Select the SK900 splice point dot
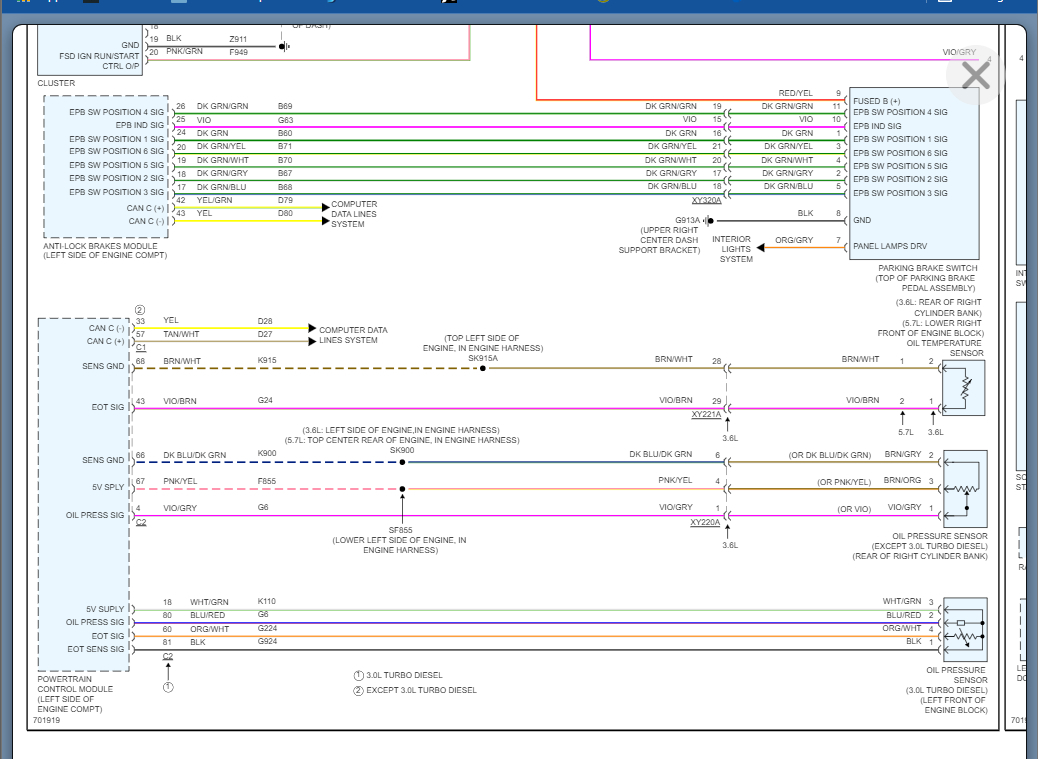 point(403,462)
